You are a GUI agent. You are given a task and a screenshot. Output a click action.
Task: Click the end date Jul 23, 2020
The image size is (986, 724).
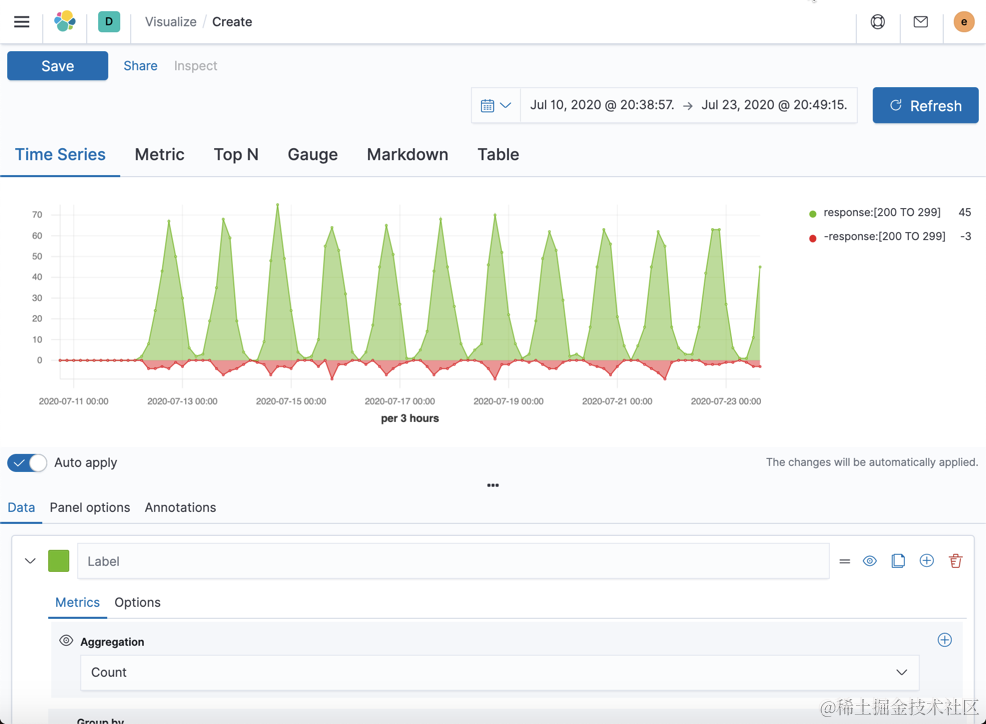coord(774,105)
